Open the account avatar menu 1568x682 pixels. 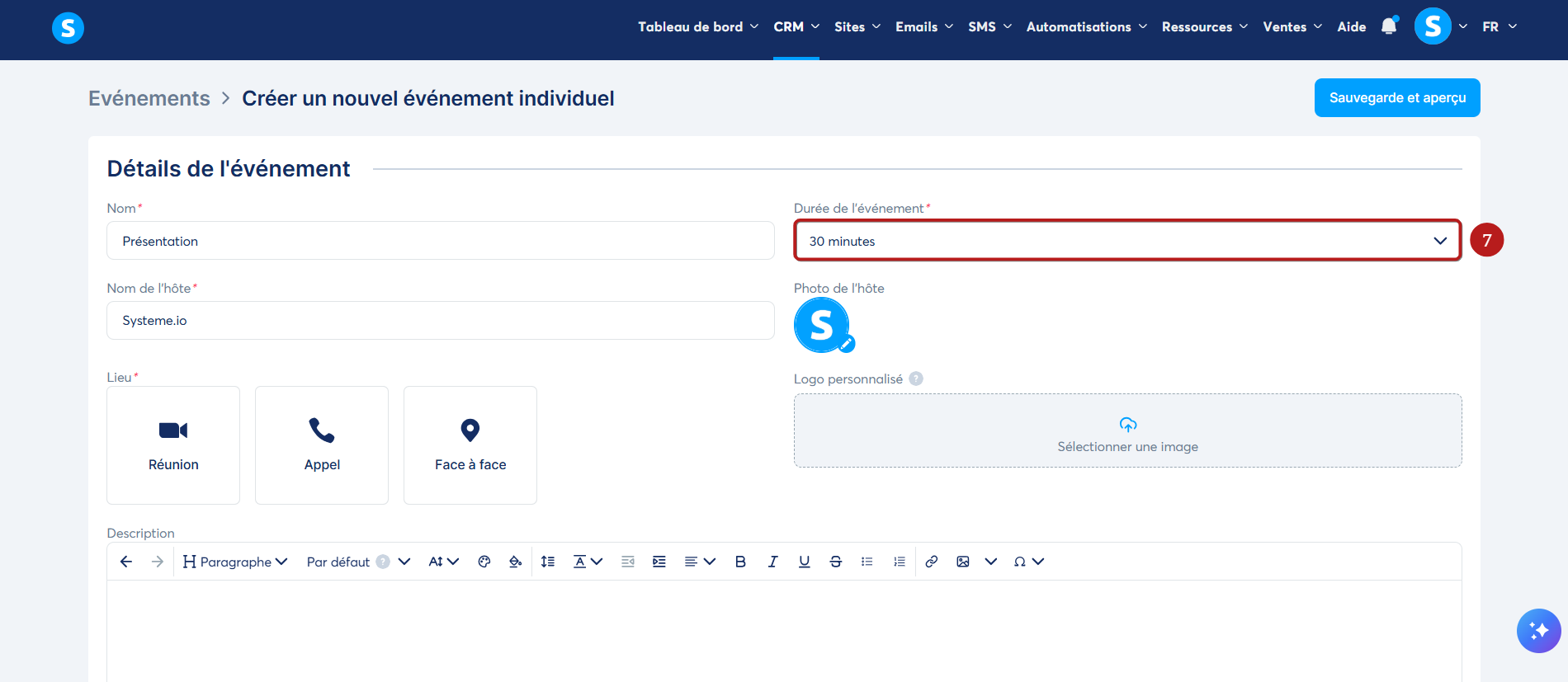[x=1433, y=26]
